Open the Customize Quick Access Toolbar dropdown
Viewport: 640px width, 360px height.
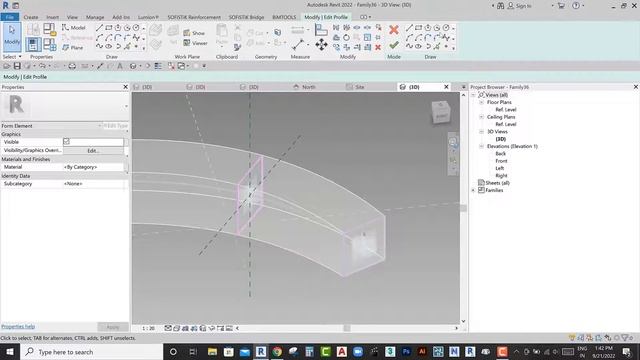click(x=204, y=66)
